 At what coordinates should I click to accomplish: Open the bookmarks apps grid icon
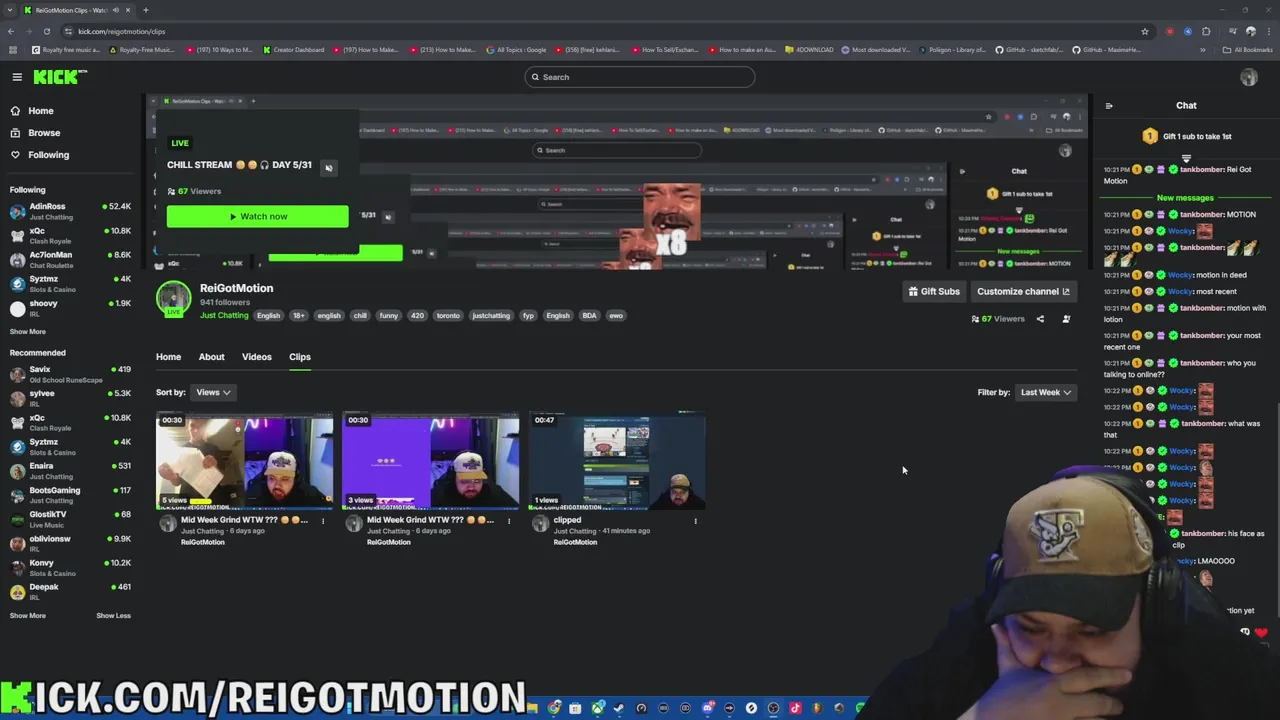click(x=12, y=50)
